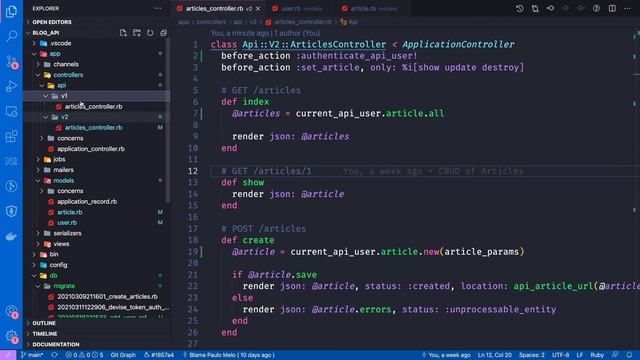Switch to the user.rb tab

click(299, 9)
